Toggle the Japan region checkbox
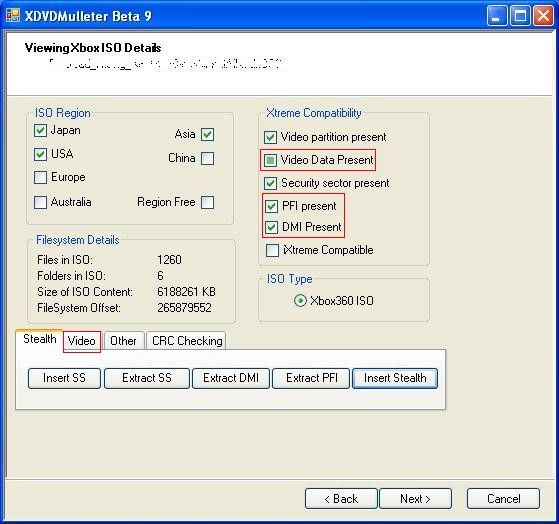Viewport: 559px width, 524px height. (40, 130)
